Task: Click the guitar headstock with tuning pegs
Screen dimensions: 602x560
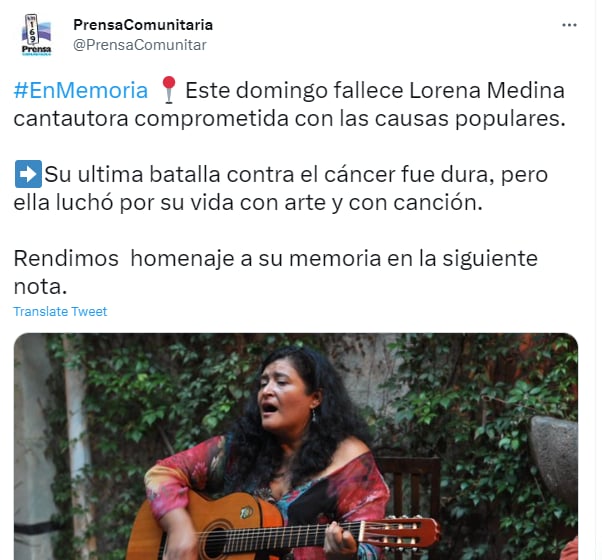Action: [x=399, y=532]
